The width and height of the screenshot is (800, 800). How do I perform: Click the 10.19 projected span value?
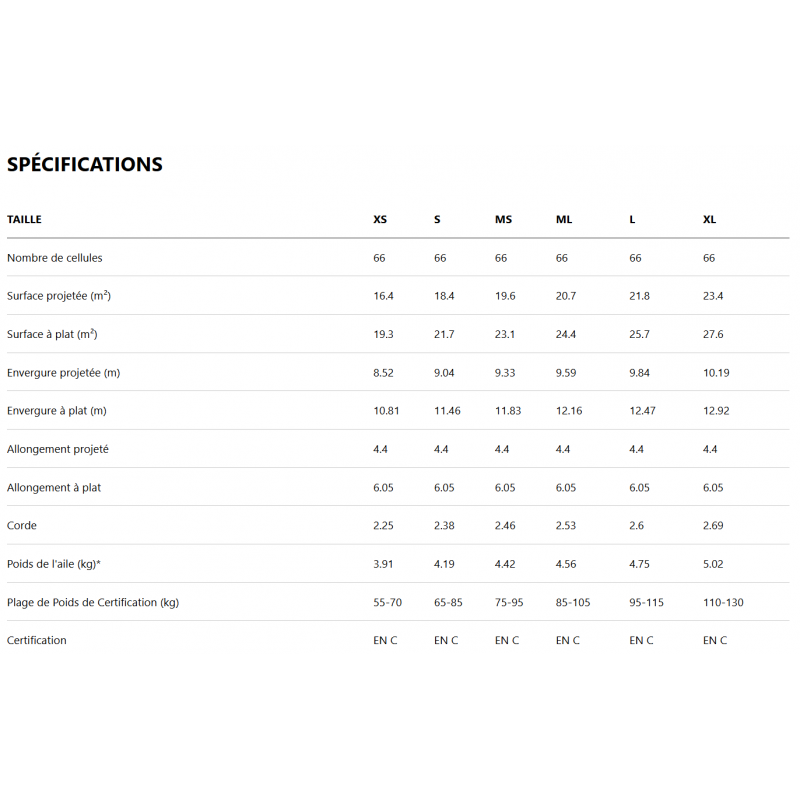(716, 373)
